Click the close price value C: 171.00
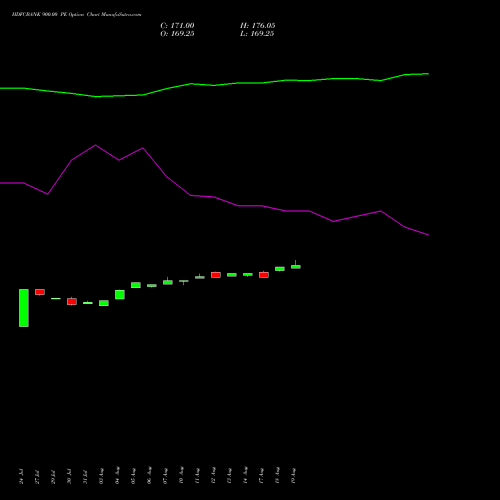 [177, 26]
